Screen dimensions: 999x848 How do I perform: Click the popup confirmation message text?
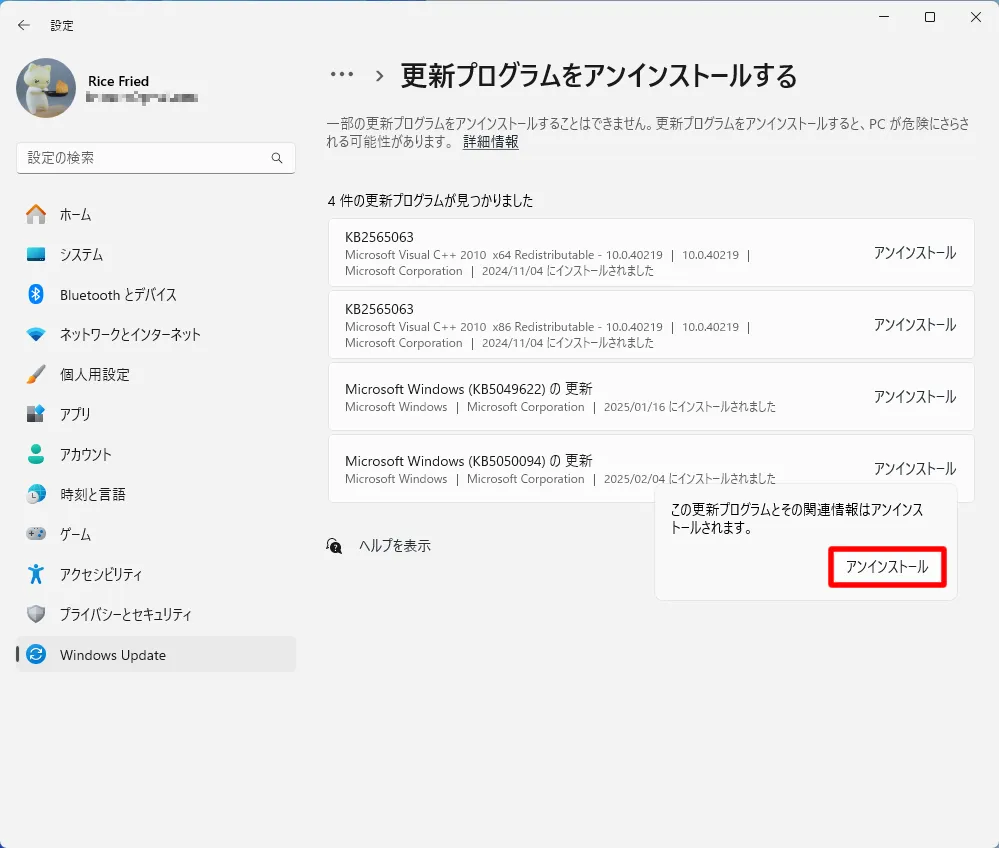796,519
